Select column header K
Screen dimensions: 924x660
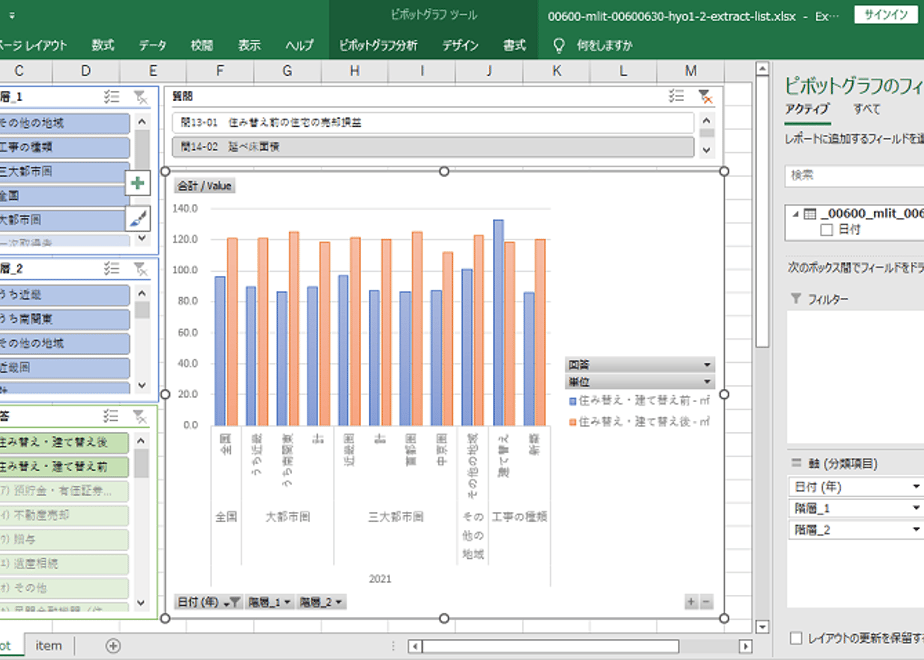(556, 71)
